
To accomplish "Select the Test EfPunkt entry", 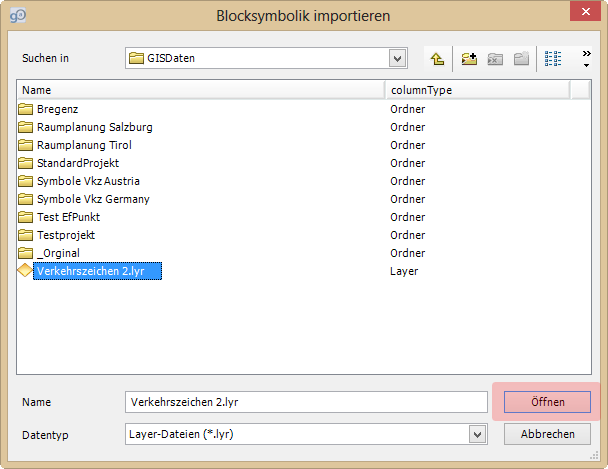I will (68, 217).
